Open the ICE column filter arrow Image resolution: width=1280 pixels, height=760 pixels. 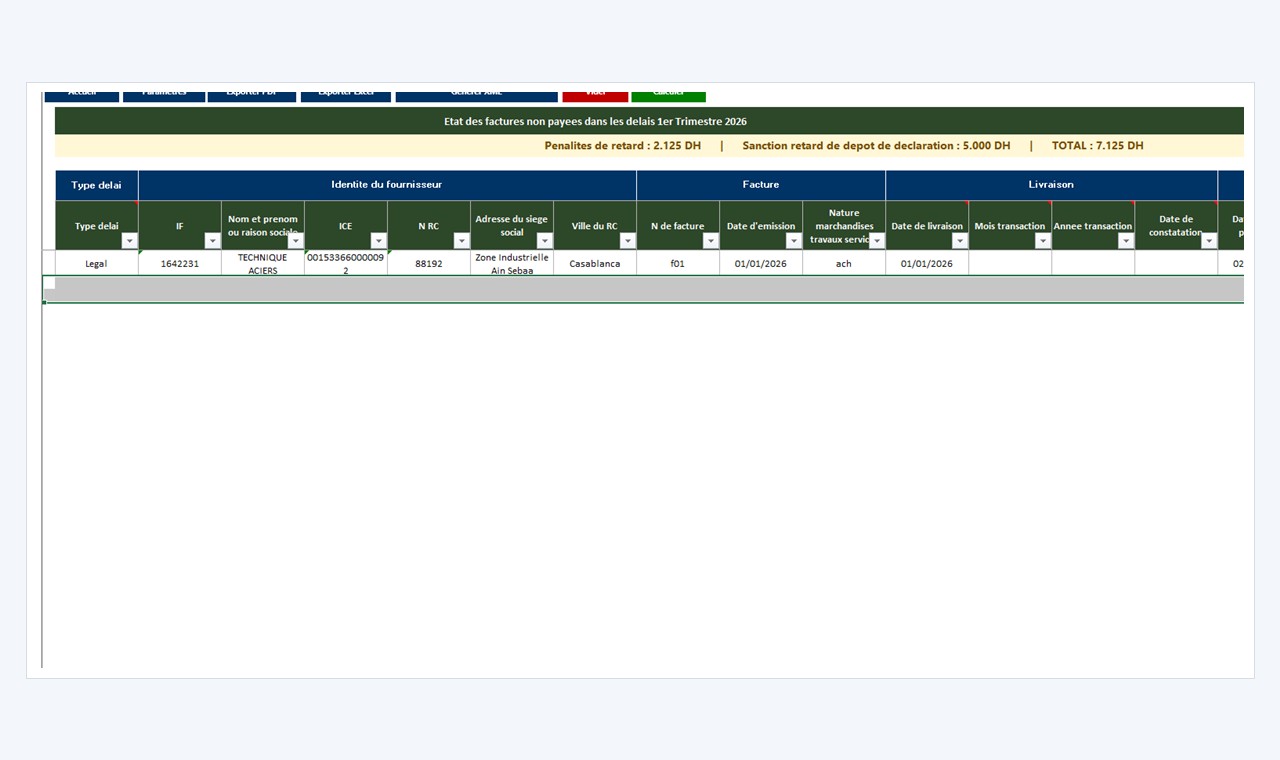point(378,241)
